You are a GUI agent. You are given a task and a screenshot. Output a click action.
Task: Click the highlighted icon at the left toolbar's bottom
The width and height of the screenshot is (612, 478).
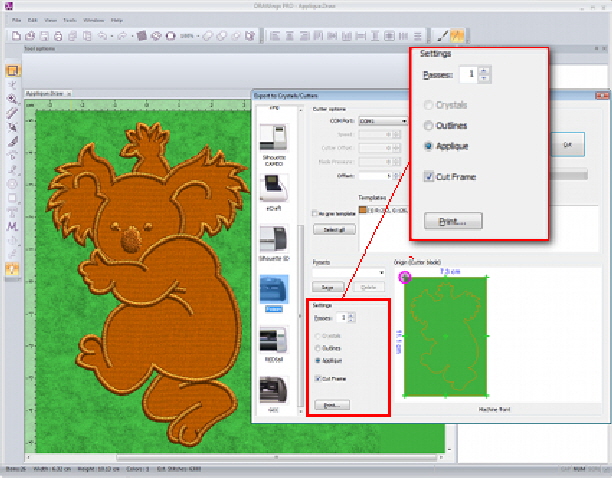click(12, 269)
